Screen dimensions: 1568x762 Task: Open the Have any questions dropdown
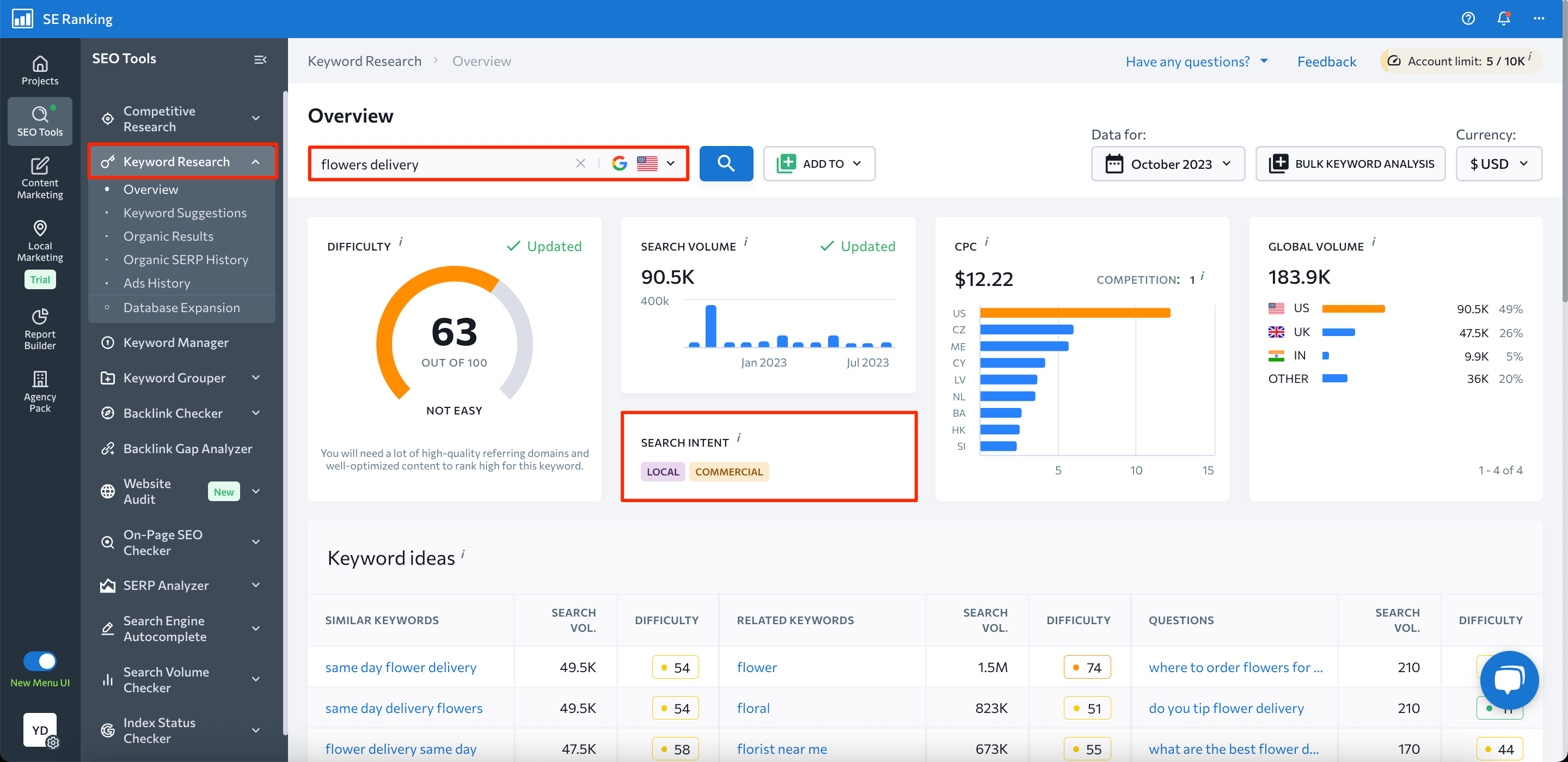point(1196,61)
